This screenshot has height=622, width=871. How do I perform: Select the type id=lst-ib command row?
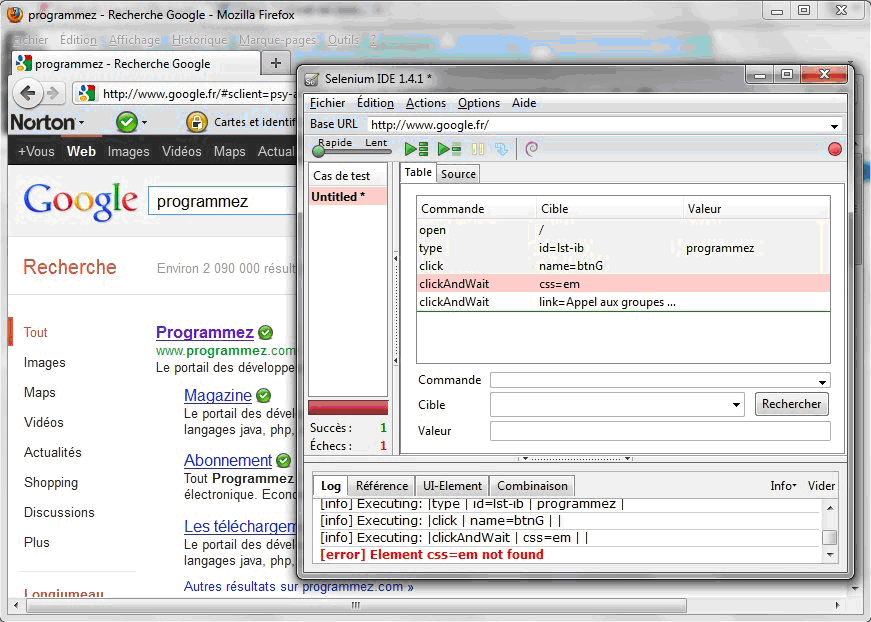click(x=623, y=248)
